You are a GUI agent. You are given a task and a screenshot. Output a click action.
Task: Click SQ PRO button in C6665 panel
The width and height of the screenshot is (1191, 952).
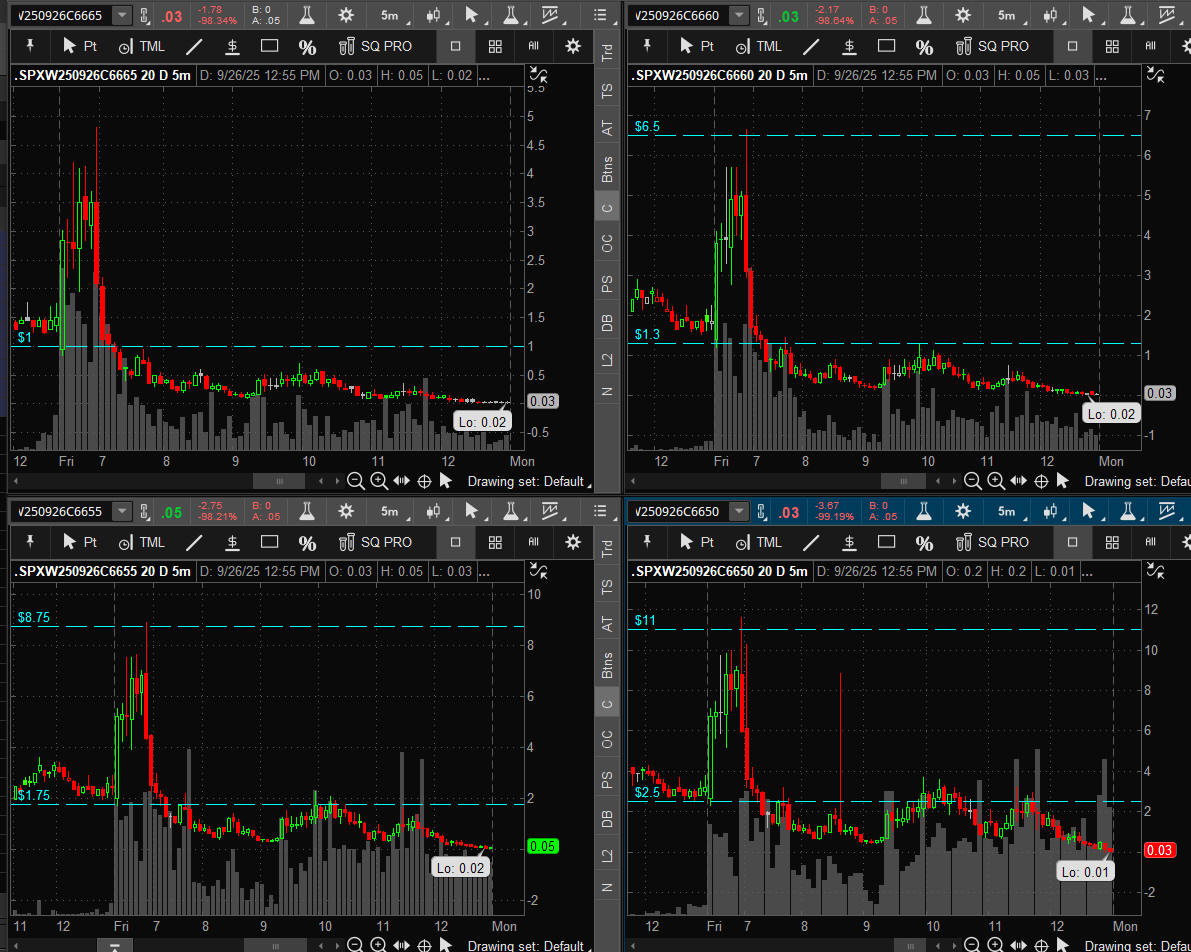[x=376, y=46]
